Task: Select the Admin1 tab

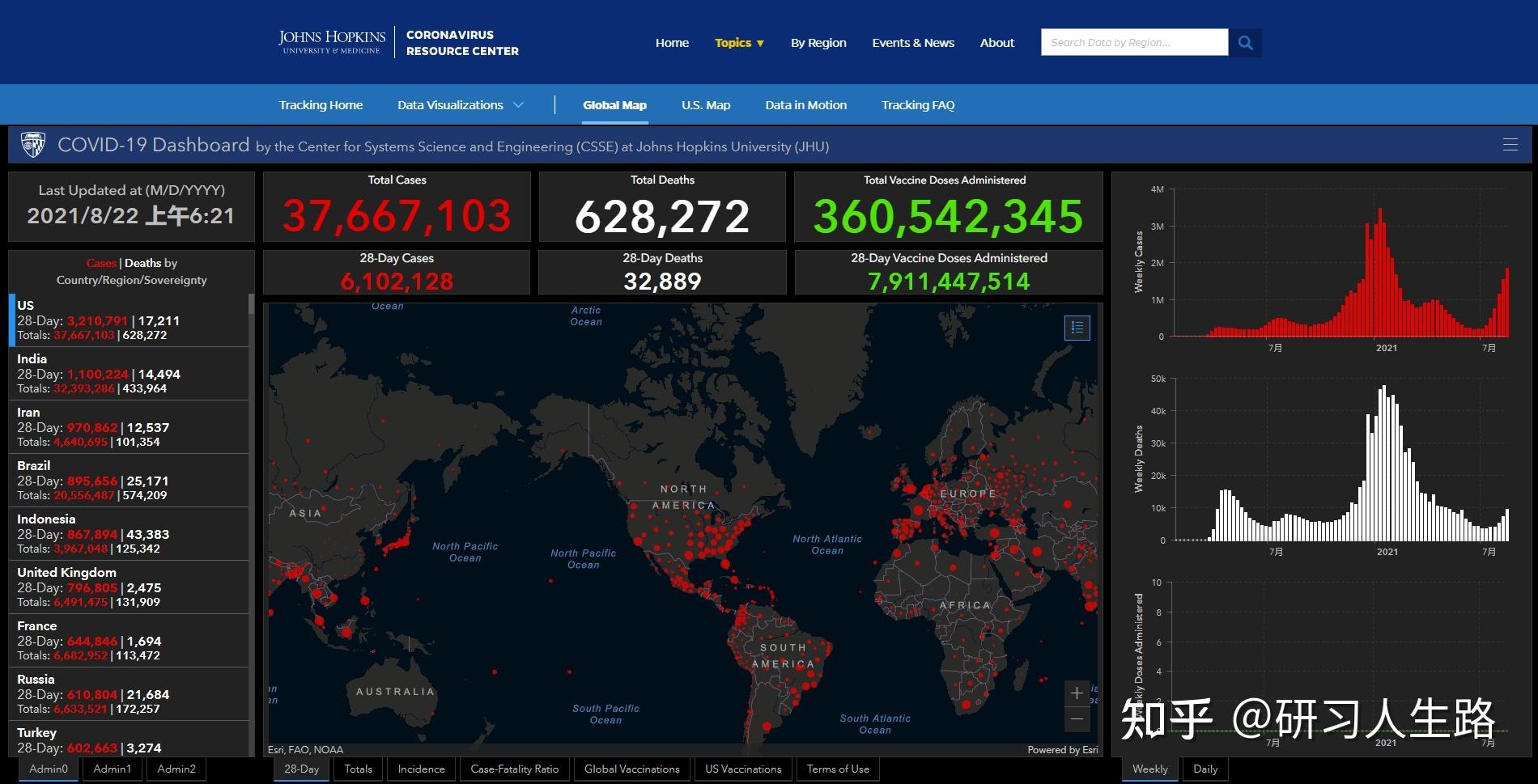Action: pyautogui.click(x=112, y=769)
